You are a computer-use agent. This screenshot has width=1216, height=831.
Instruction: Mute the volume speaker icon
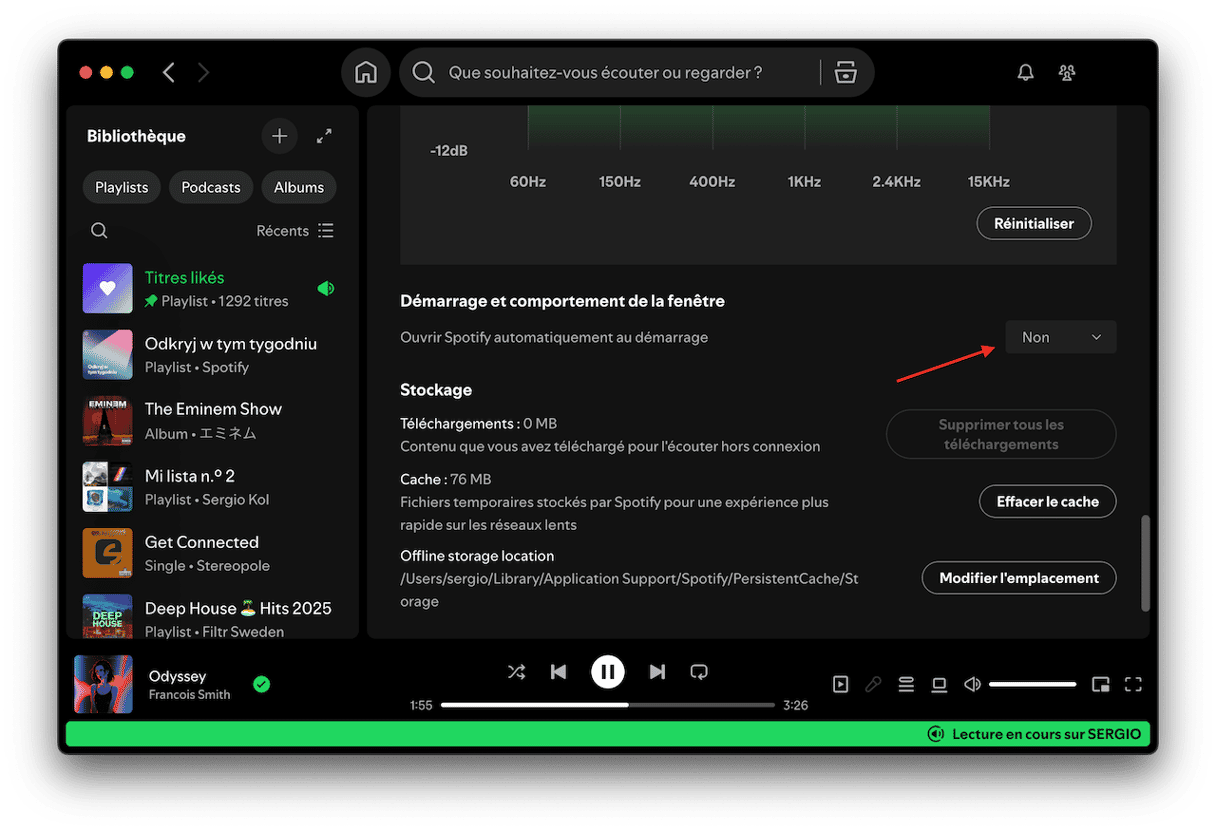point(971,684)
